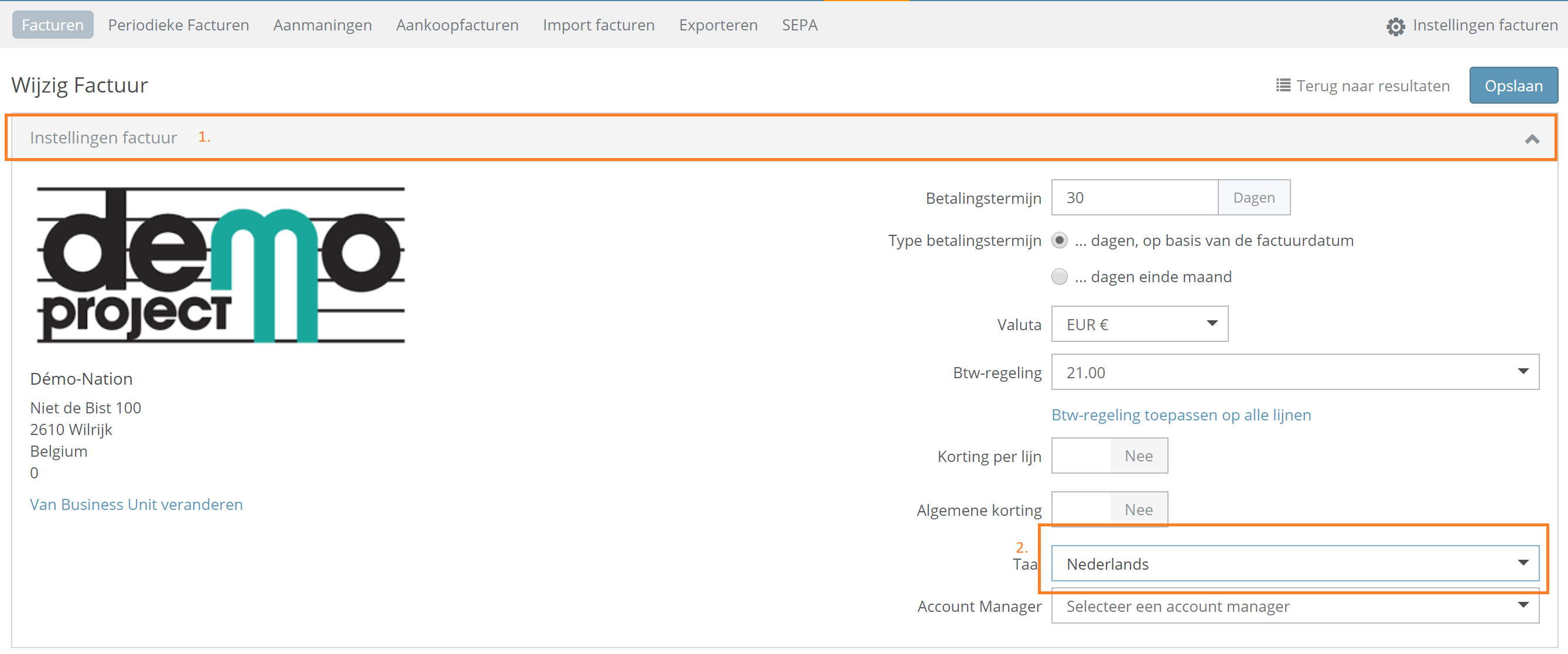Open the Btw-regeling 21.00 dropdown
Viewport: 1568px width, 654px height.
tap(1294, 372)
